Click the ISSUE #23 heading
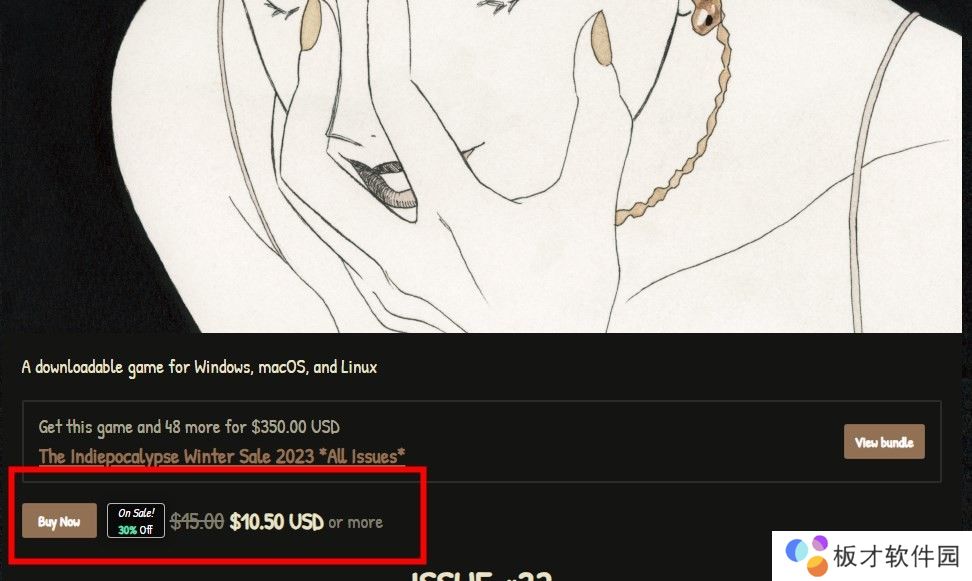The width and height of the screenshot is (972, 581). [481, 576]
